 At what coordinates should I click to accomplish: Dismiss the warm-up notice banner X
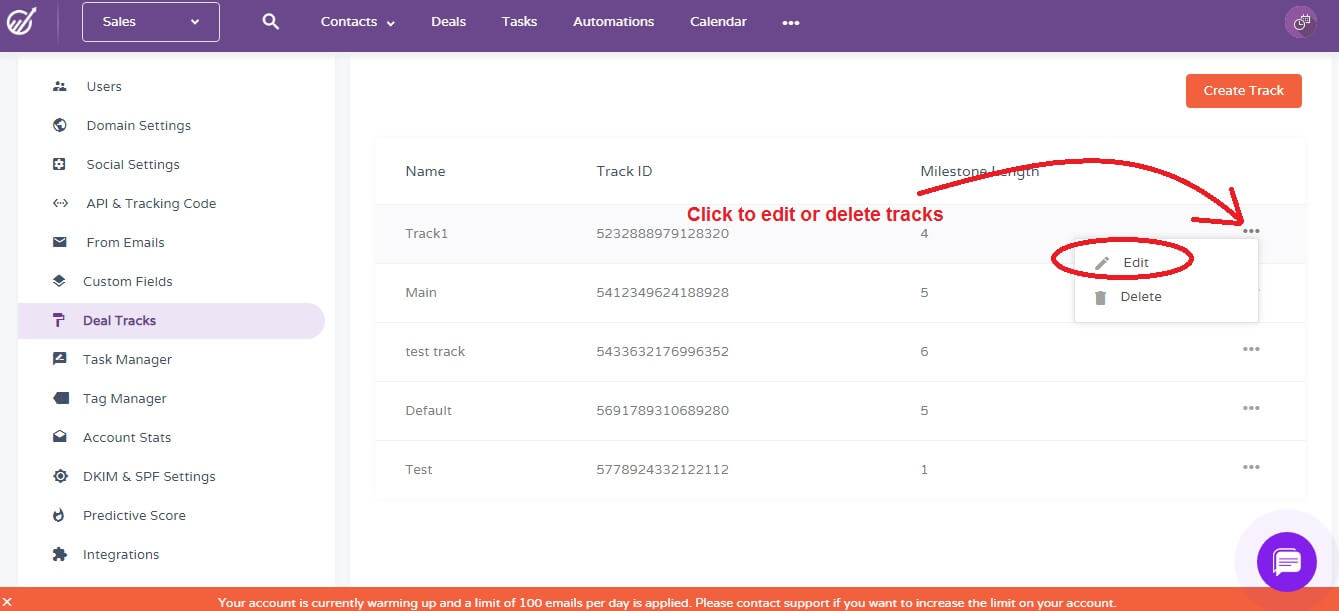pos(8,602)
